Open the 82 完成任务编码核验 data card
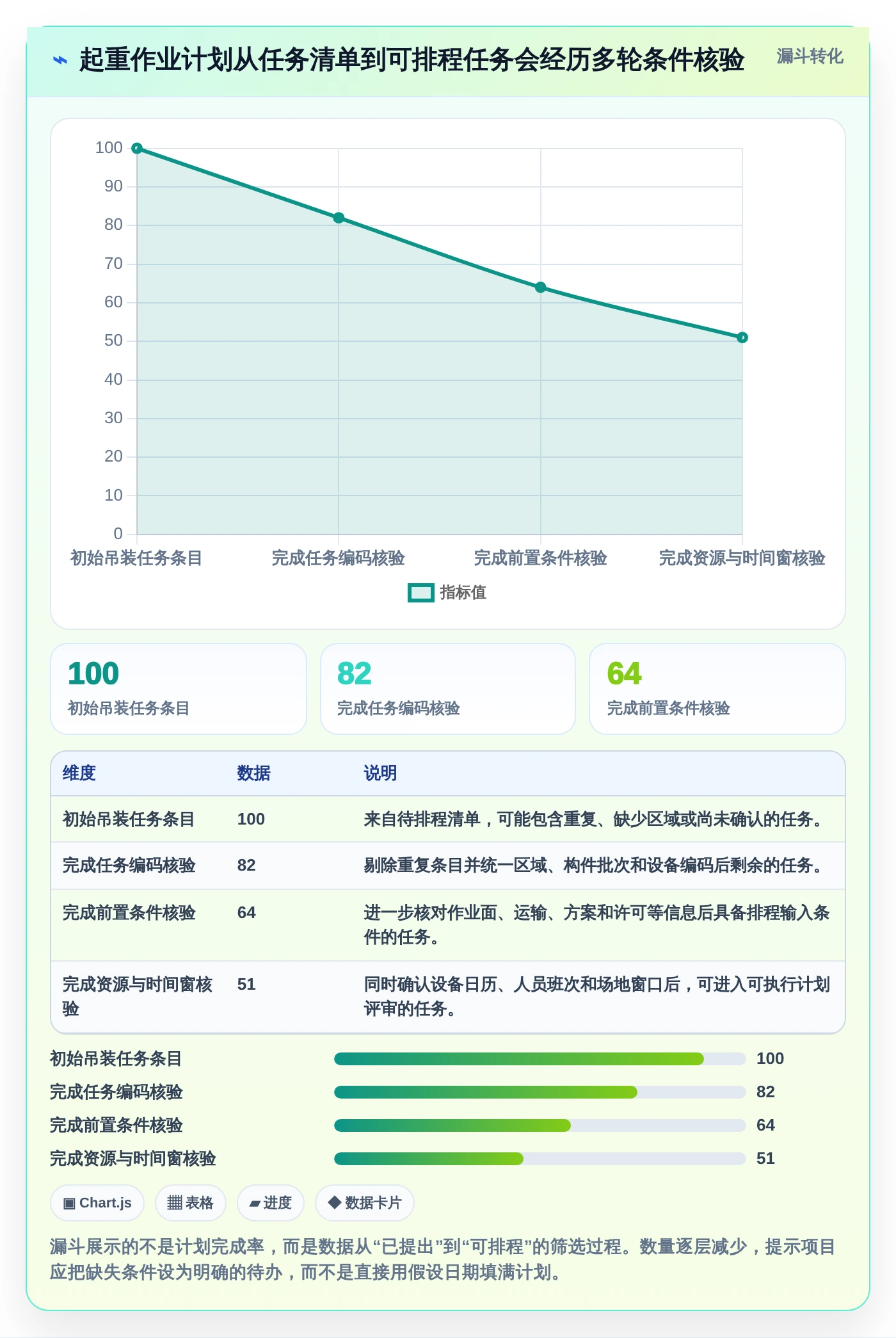Screen dimensions: 896x1338 pos(448,689)
